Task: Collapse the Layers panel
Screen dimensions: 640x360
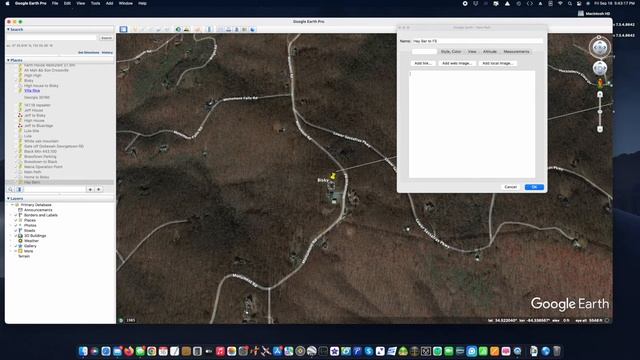Action: (8, 198)
